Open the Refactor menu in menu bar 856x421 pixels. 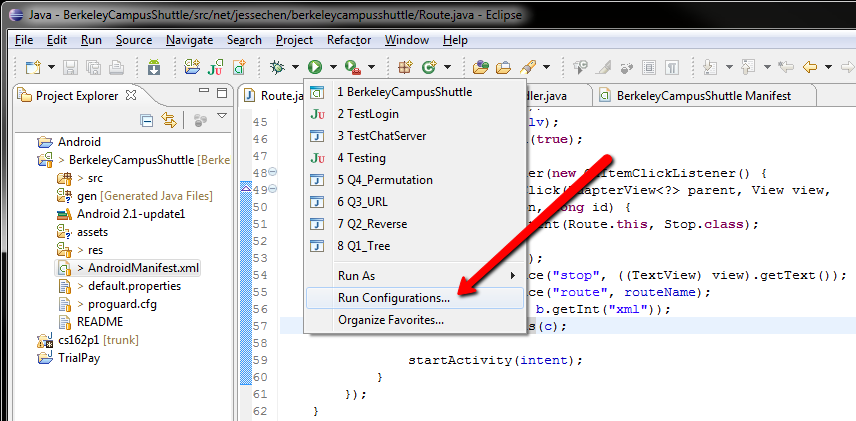(349, 40)
